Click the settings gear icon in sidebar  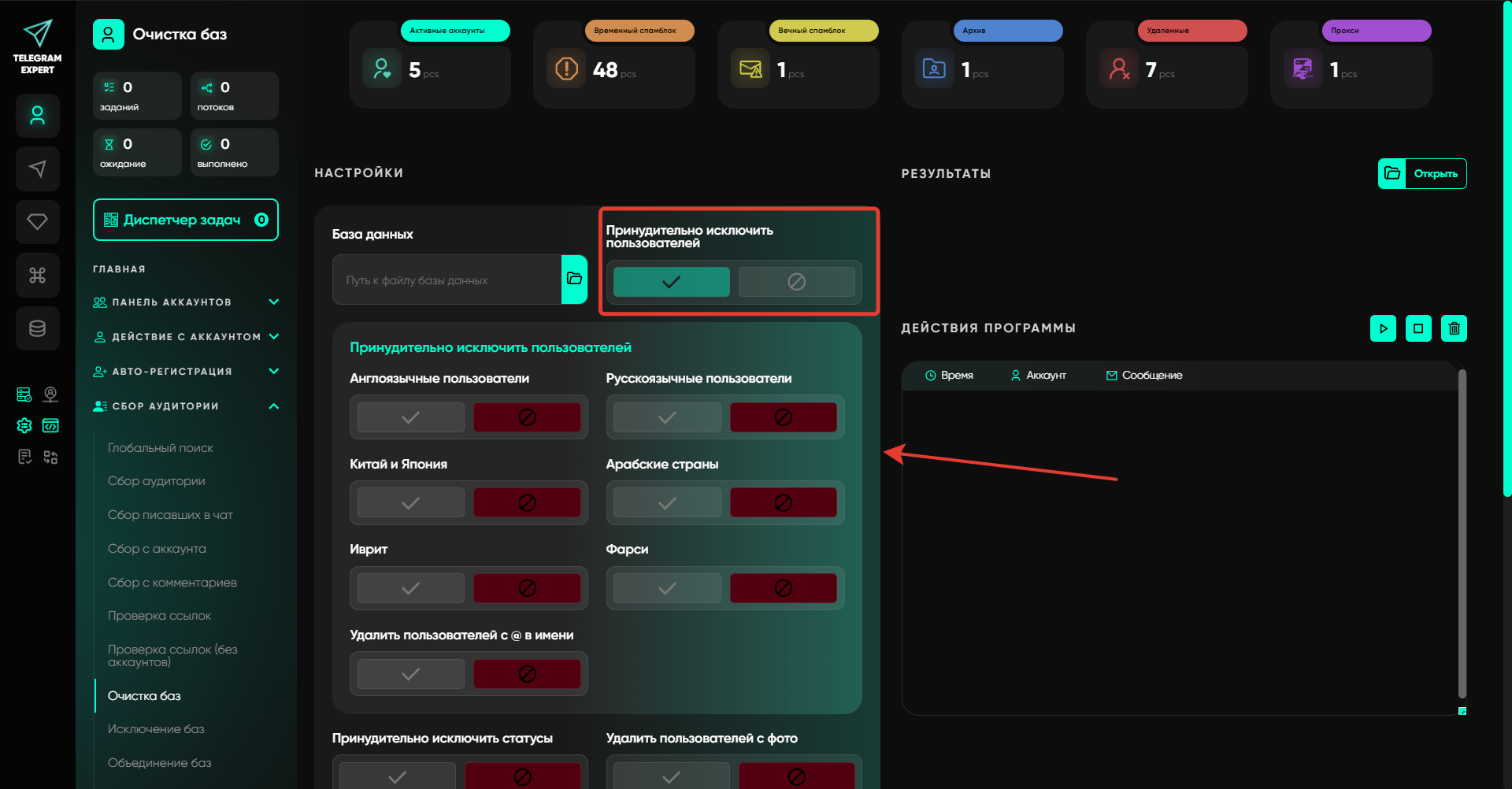pos(24,426)
